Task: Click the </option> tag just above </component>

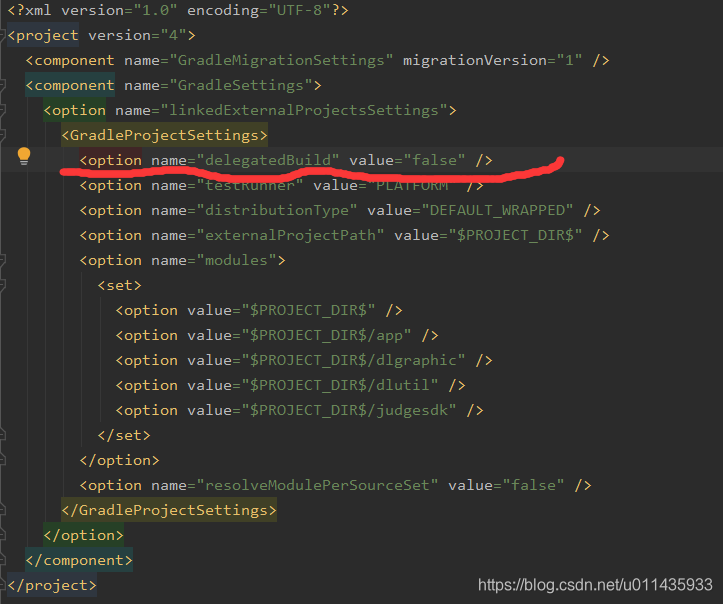Action: pos(83,535)
